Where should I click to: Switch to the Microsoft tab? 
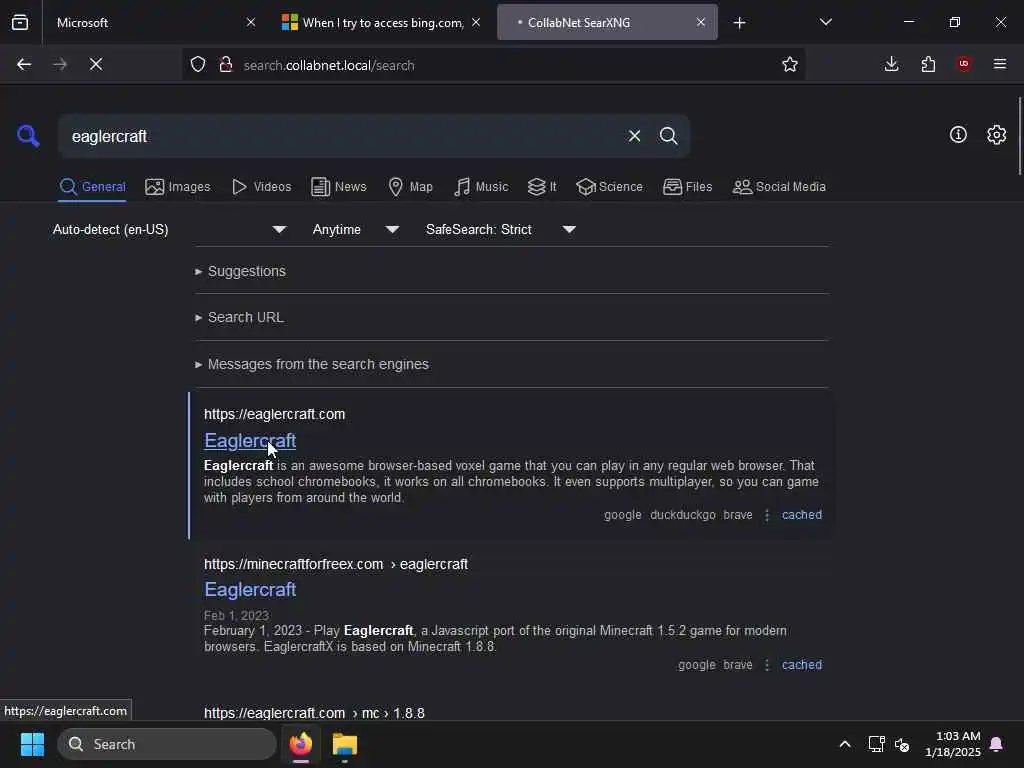point(154,22)
